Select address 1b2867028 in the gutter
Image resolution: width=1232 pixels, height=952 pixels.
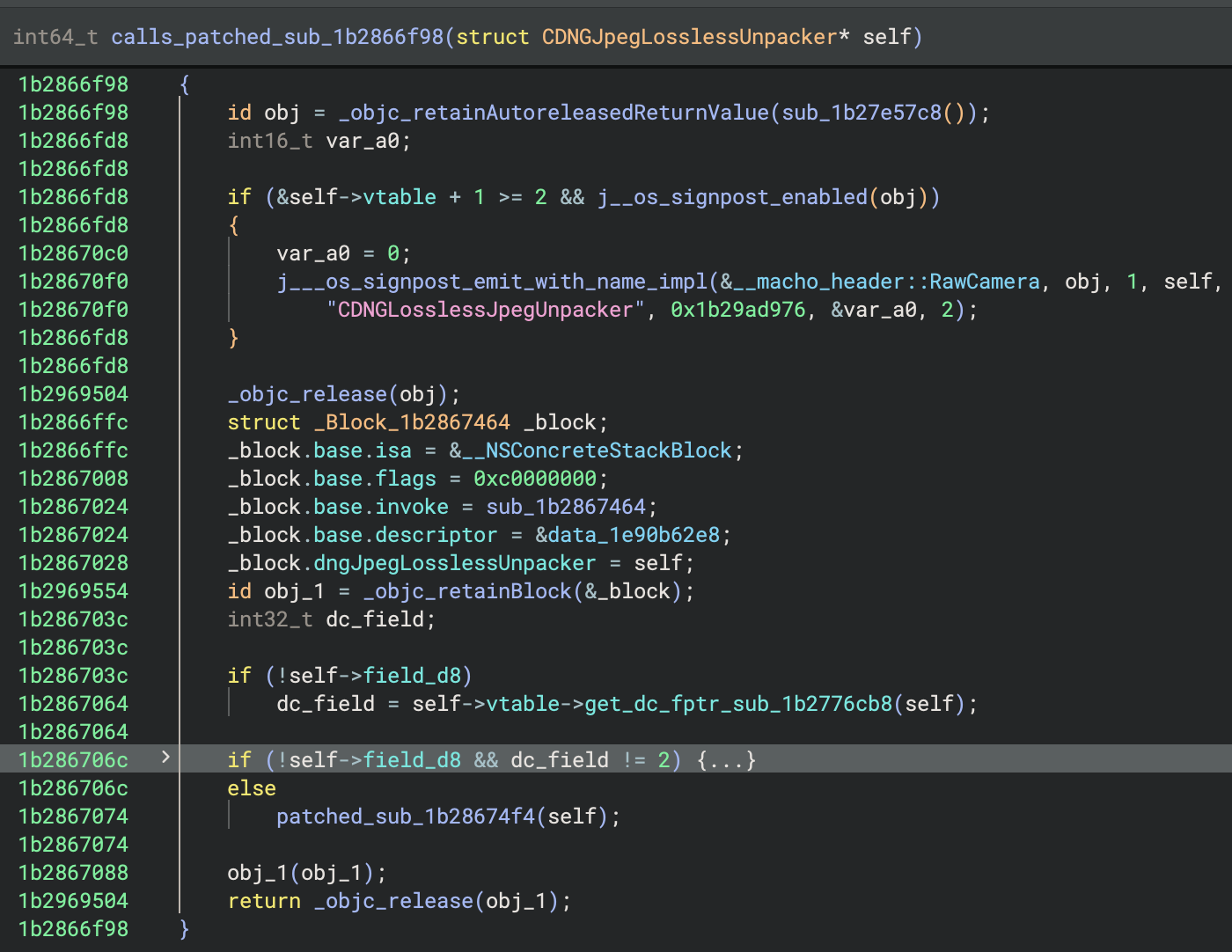pos(73,563)
